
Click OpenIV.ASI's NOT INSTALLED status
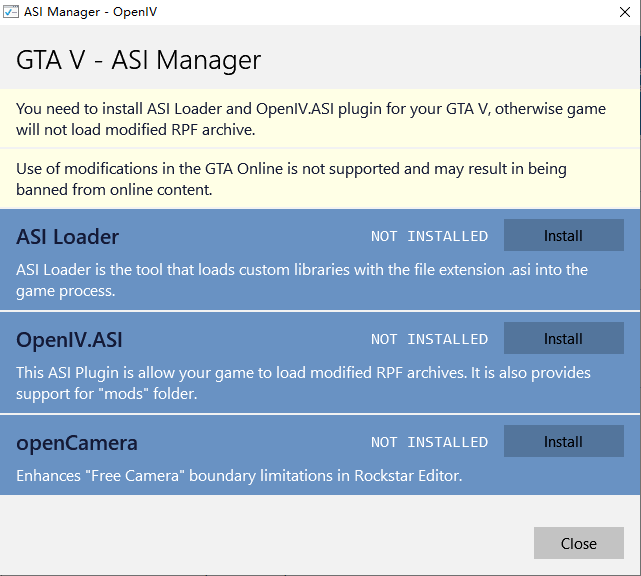point(429,340)
